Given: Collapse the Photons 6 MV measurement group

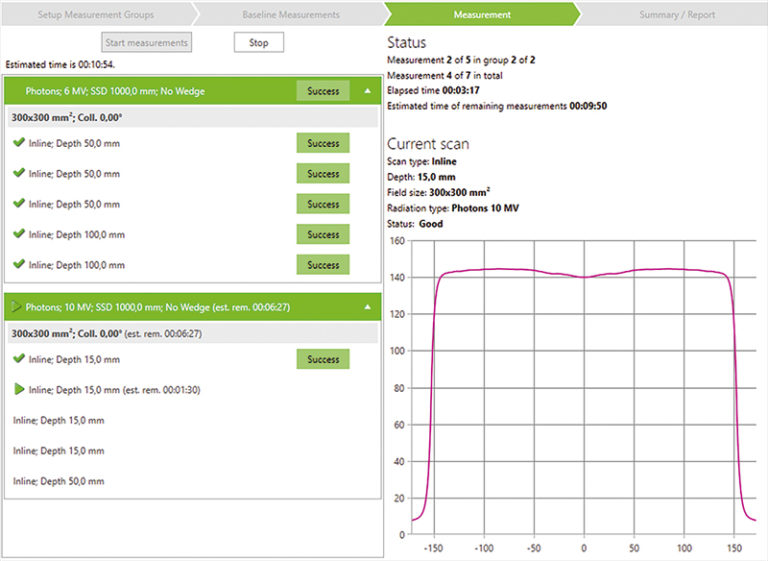Looking at the screenshot, I should [x=367, y=91].
